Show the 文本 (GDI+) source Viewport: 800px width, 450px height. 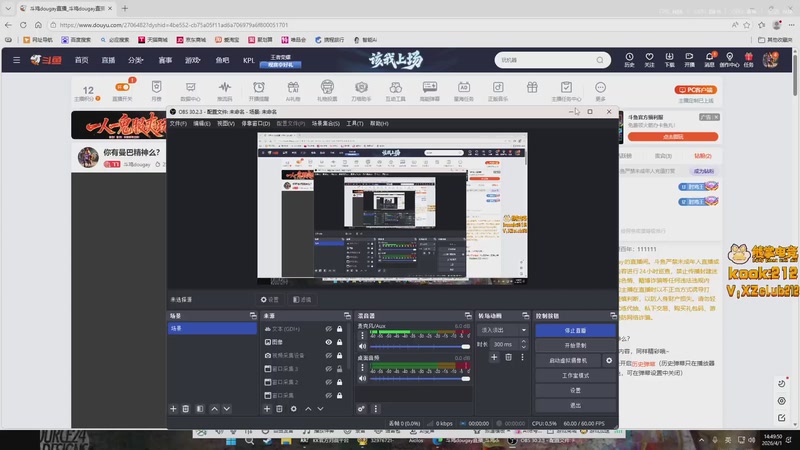[x=329, y=329]
